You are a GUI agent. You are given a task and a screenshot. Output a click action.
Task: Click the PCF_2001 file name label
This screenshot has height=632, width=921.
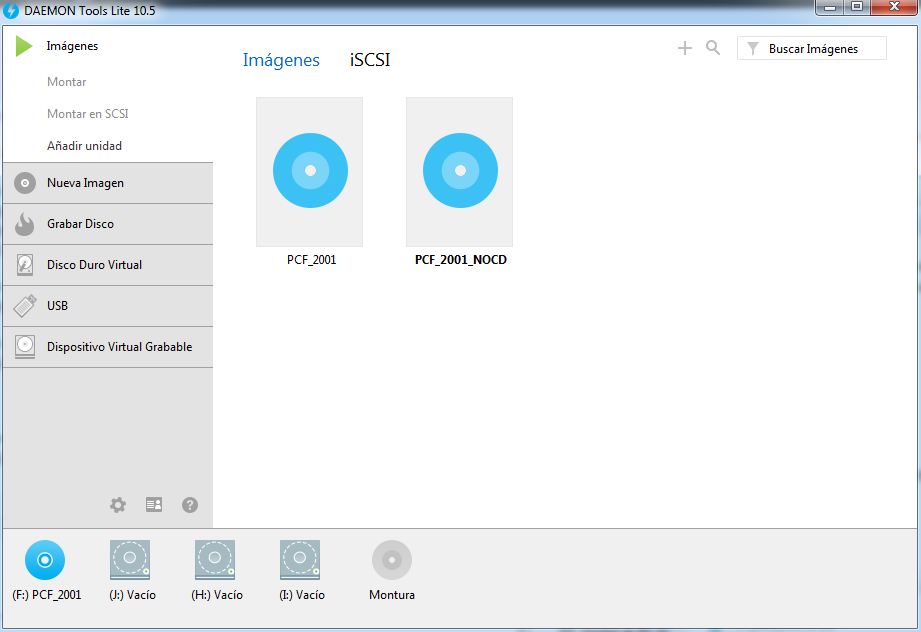[311, 260]
